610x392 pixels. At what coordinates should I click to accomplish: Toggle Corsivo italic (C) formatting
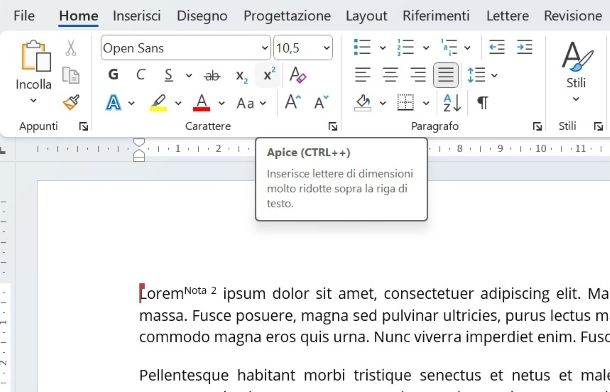point(140,75)
